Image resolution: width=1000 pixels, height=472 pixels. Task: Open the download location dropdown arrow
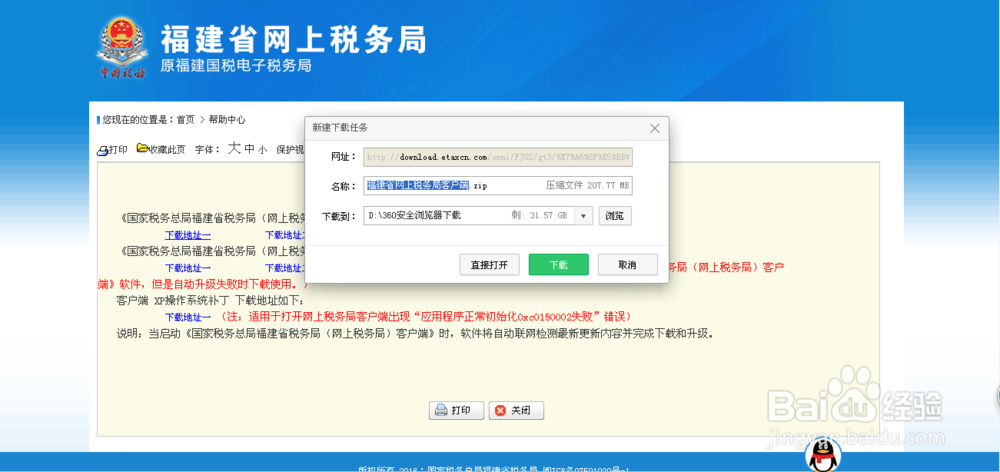(x=584, y=216)
